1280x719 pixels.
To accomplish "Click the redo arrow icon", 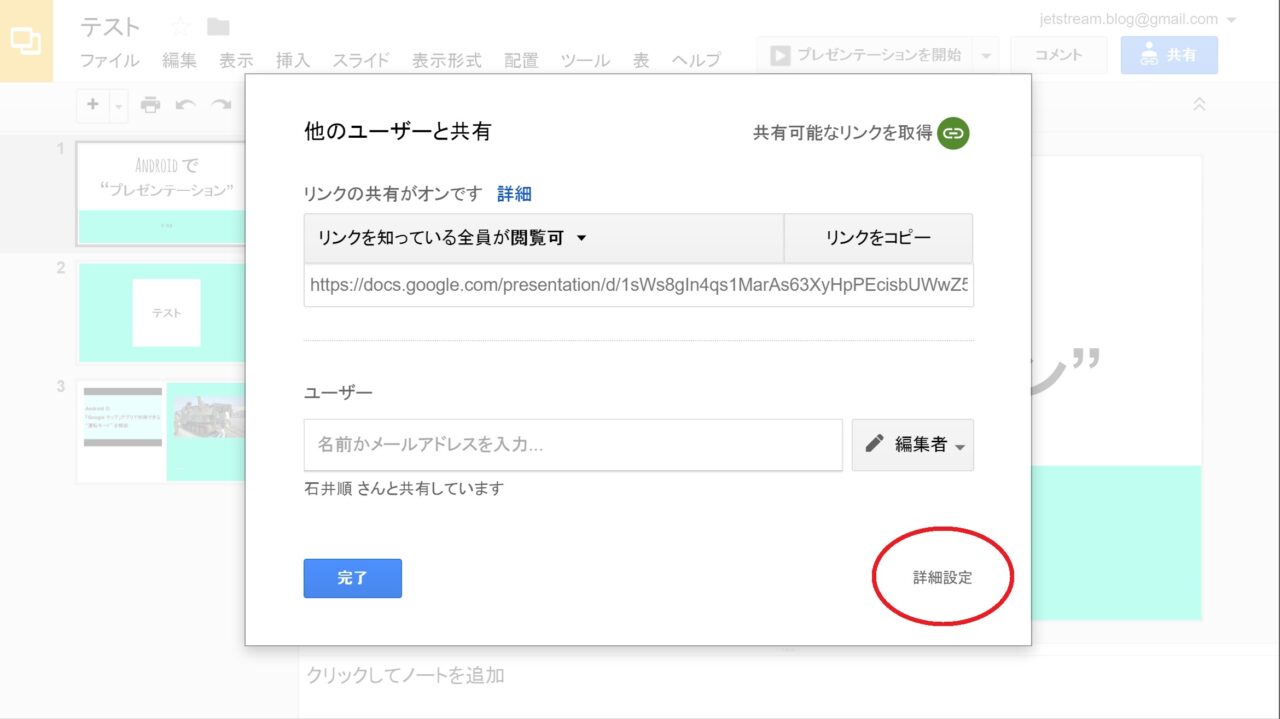I will click(x=220, y=104).
